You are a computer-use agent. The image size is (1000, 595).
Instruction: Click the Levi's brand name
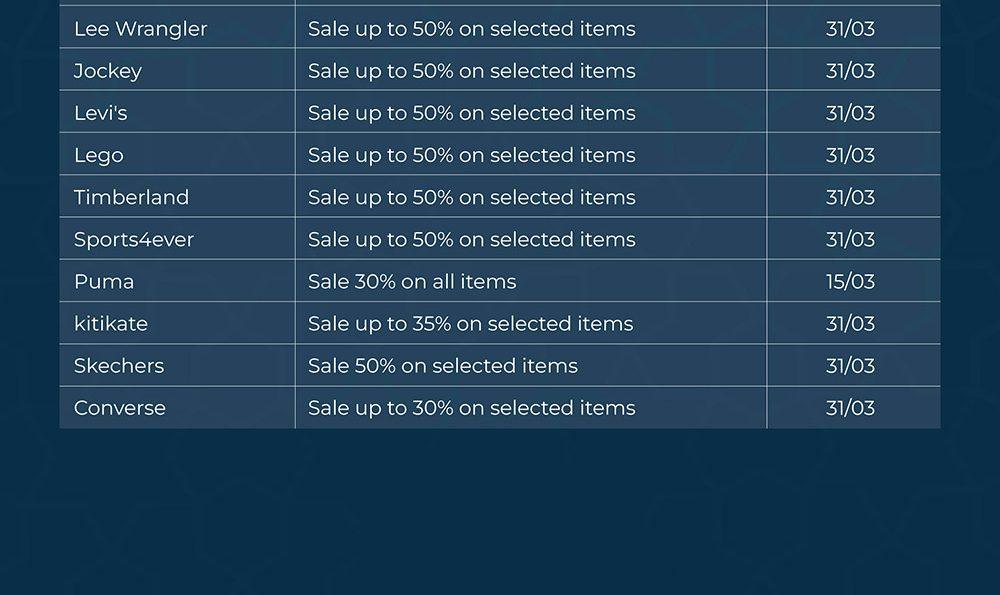[x=101, y=113]
